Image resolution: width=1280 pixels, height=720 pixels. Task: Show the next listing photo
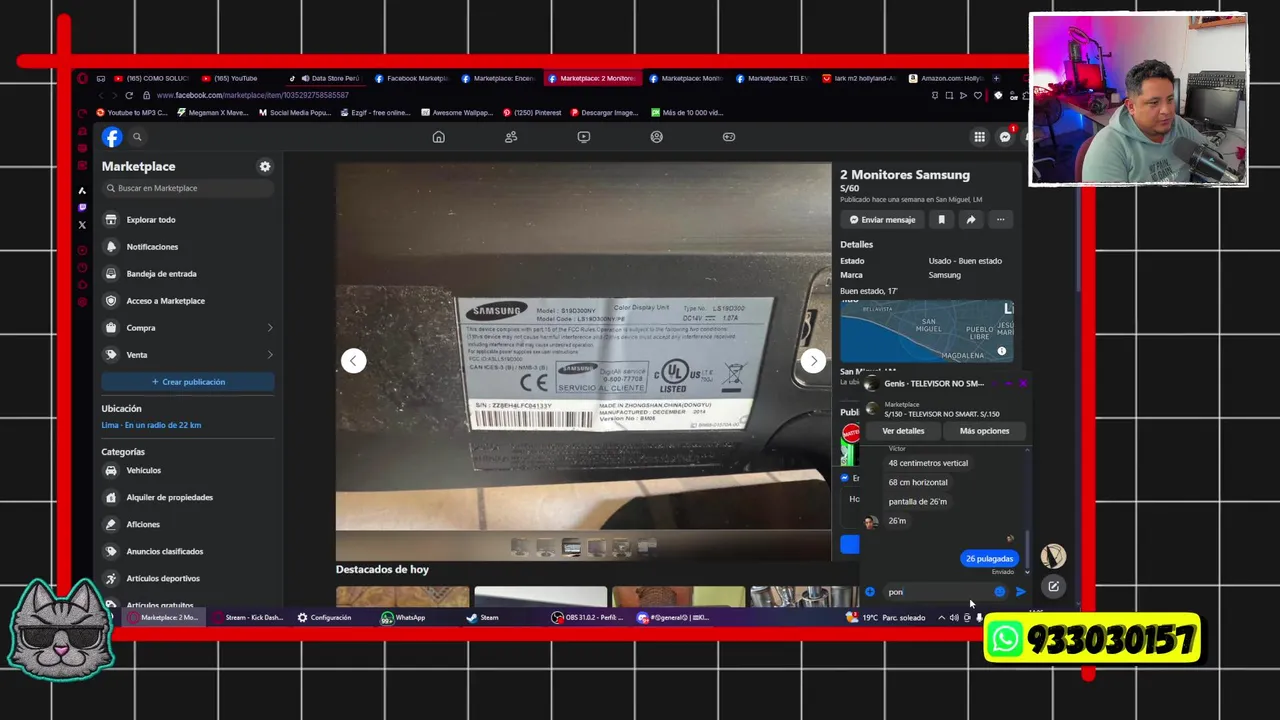813,361
